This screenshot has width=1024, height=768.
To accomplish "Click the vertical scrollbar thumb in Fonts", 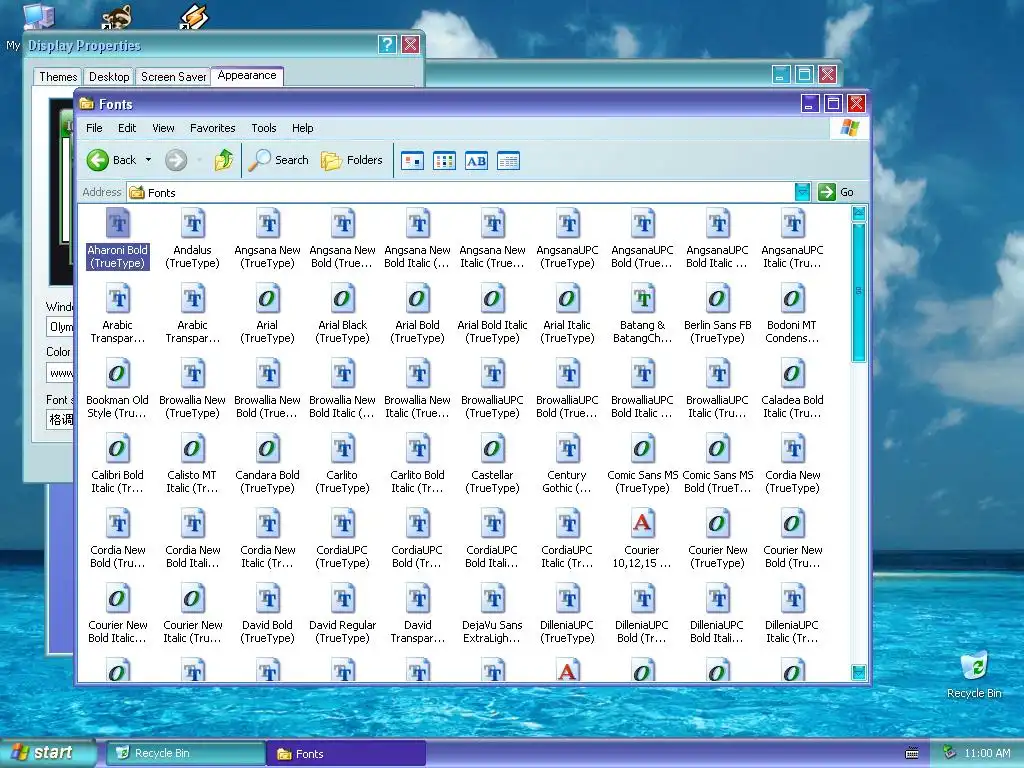I will click(859, 292).
